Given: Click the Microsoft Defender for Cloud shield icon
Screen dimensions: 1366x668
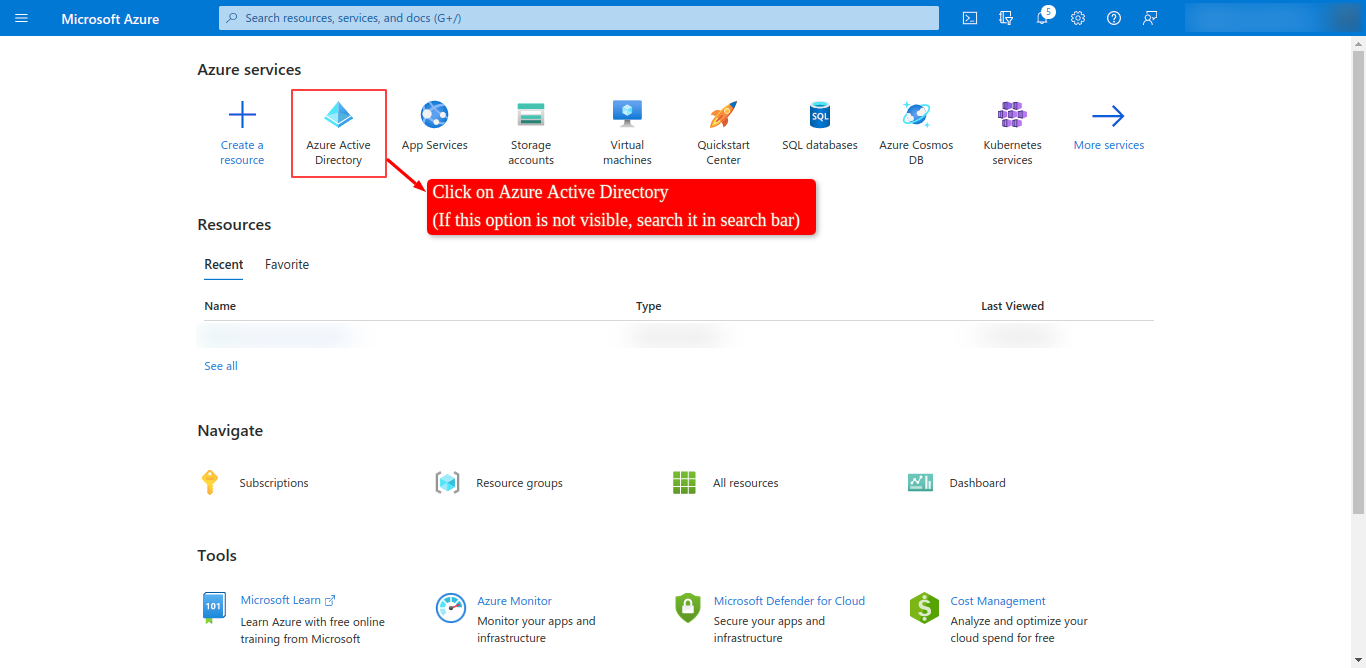Looking at the screenshot, I should tap(688, 608).
